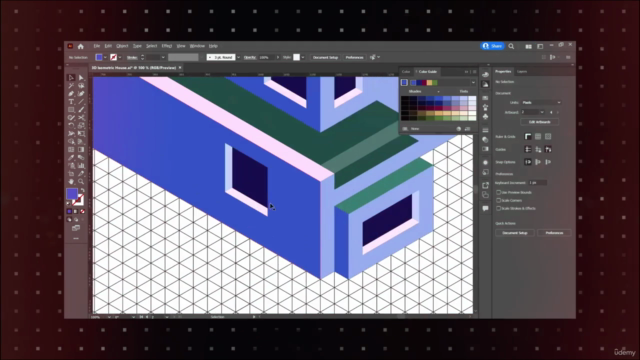Click base color swatch in Color Guide
Viewport: 640px width, 360px height.
tap(404, 82)
